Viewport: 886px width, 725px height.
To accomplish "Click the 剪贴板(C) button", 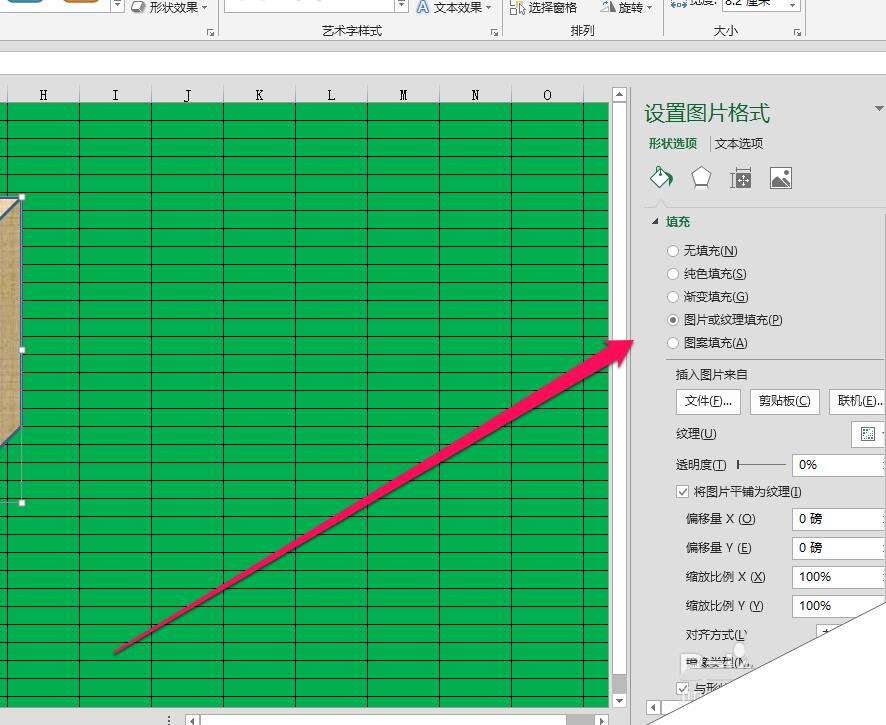I will point(784,401).
